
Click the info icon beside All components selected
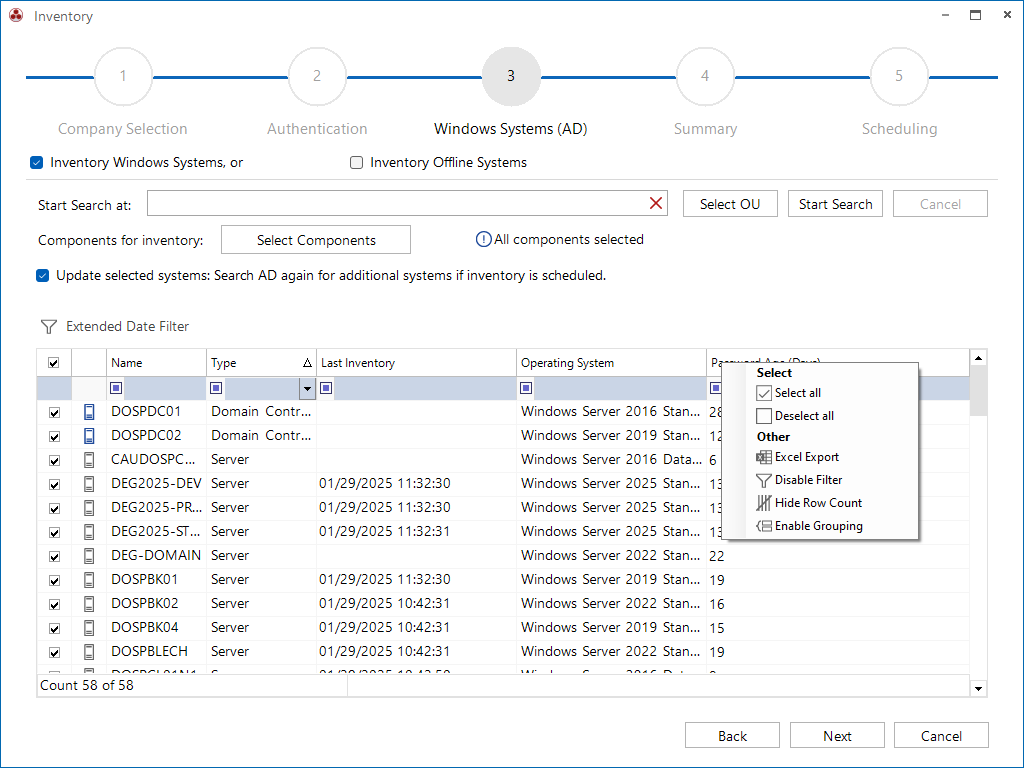coord(483,240)
